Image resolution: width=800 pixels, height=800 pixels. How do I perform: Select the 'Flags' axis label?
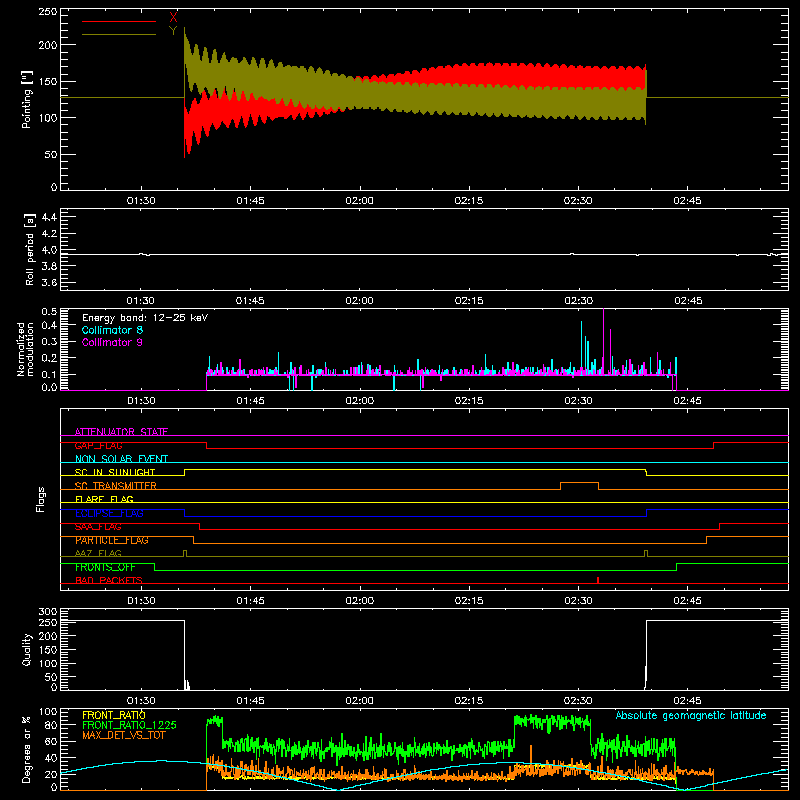(41, 499)
